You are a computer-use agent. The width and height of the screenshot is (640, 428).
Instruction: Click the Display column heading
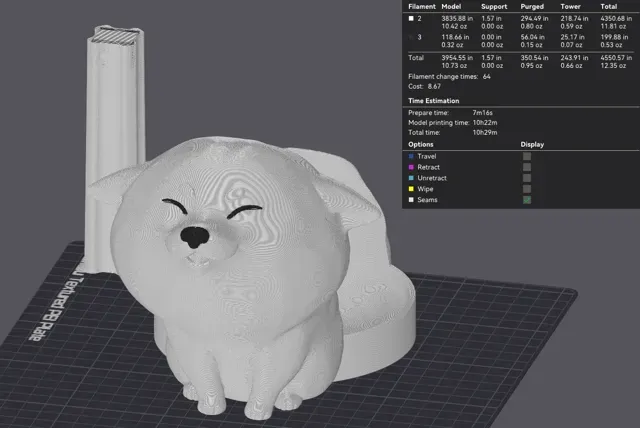point(532,144)
